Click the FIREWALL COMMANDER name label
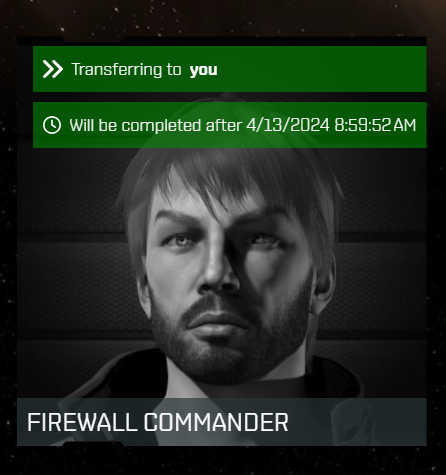446x475 pixels. point(158,422)
